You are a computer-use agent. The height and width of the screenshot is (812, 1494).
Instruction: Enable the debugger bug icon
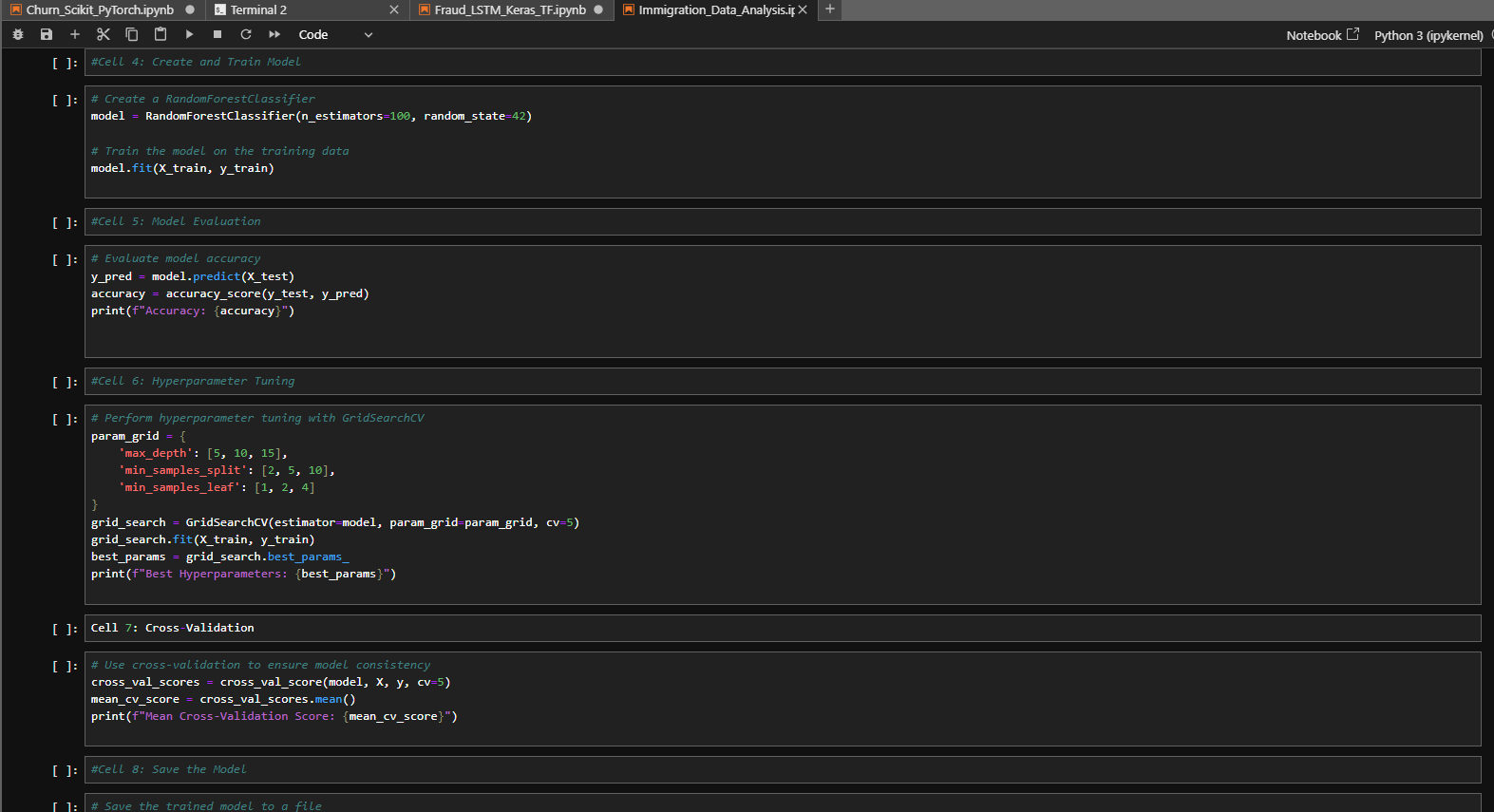tap(18, 34)
